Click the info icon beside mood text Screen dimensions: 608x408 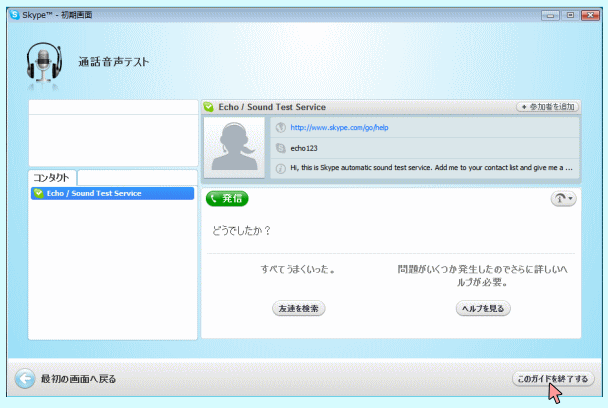pyautogui.click(x=280, y=168)
